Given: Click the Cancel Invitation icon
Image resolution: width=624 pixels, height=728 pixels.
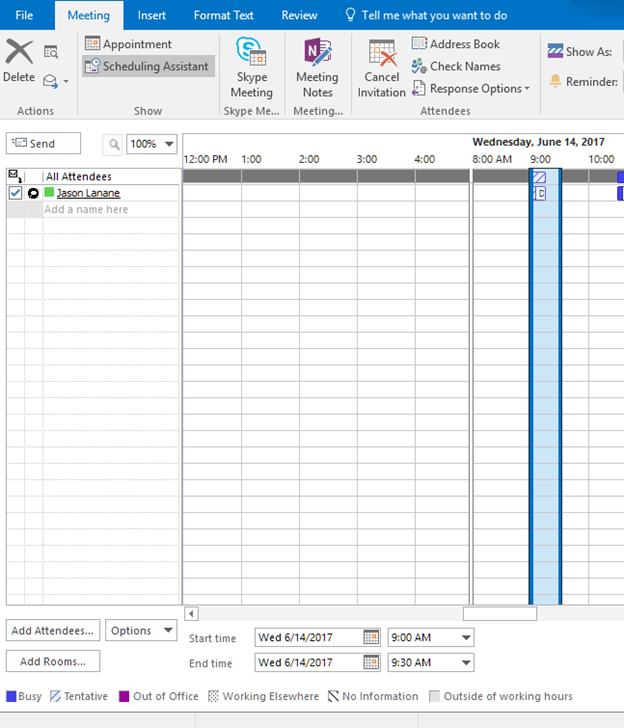Looking at the screenshot, I should click(x=382, y=67).
